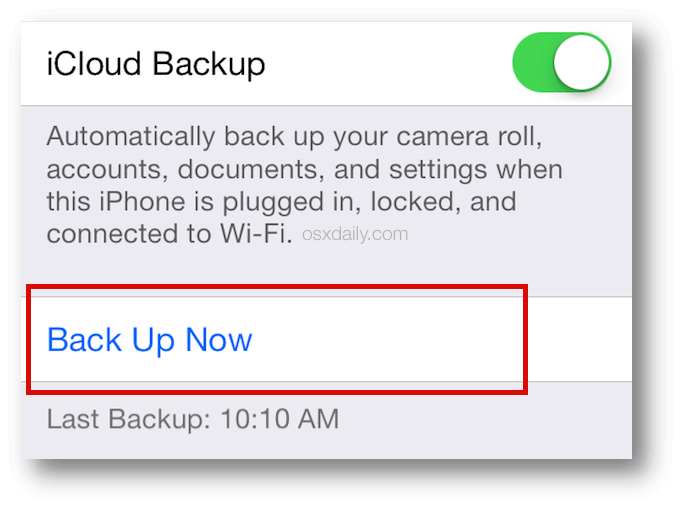Click the word iPhone in the description
The image size is (682, 509).
coord(142,201)
